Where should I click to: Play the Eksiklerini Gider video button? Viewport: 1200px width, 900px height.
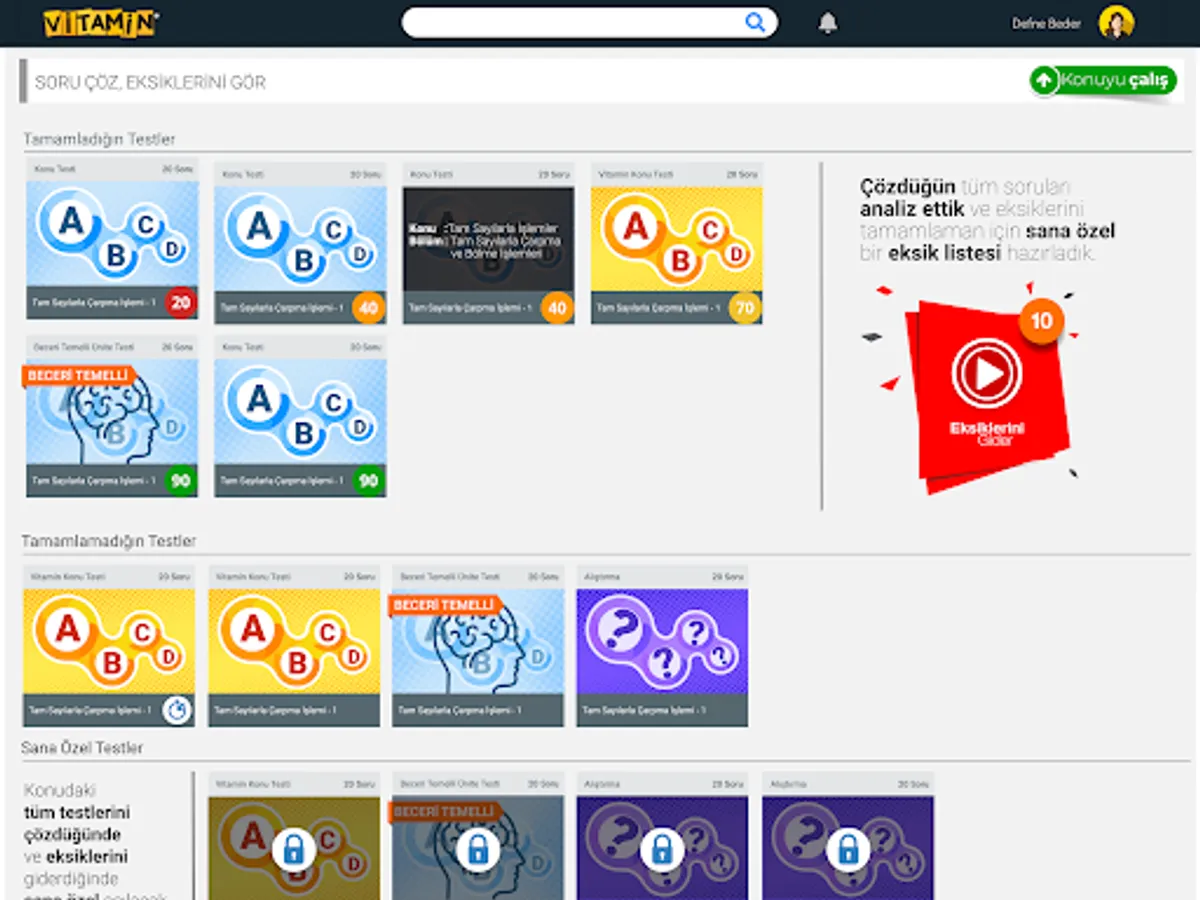click(x=987, y=373)
